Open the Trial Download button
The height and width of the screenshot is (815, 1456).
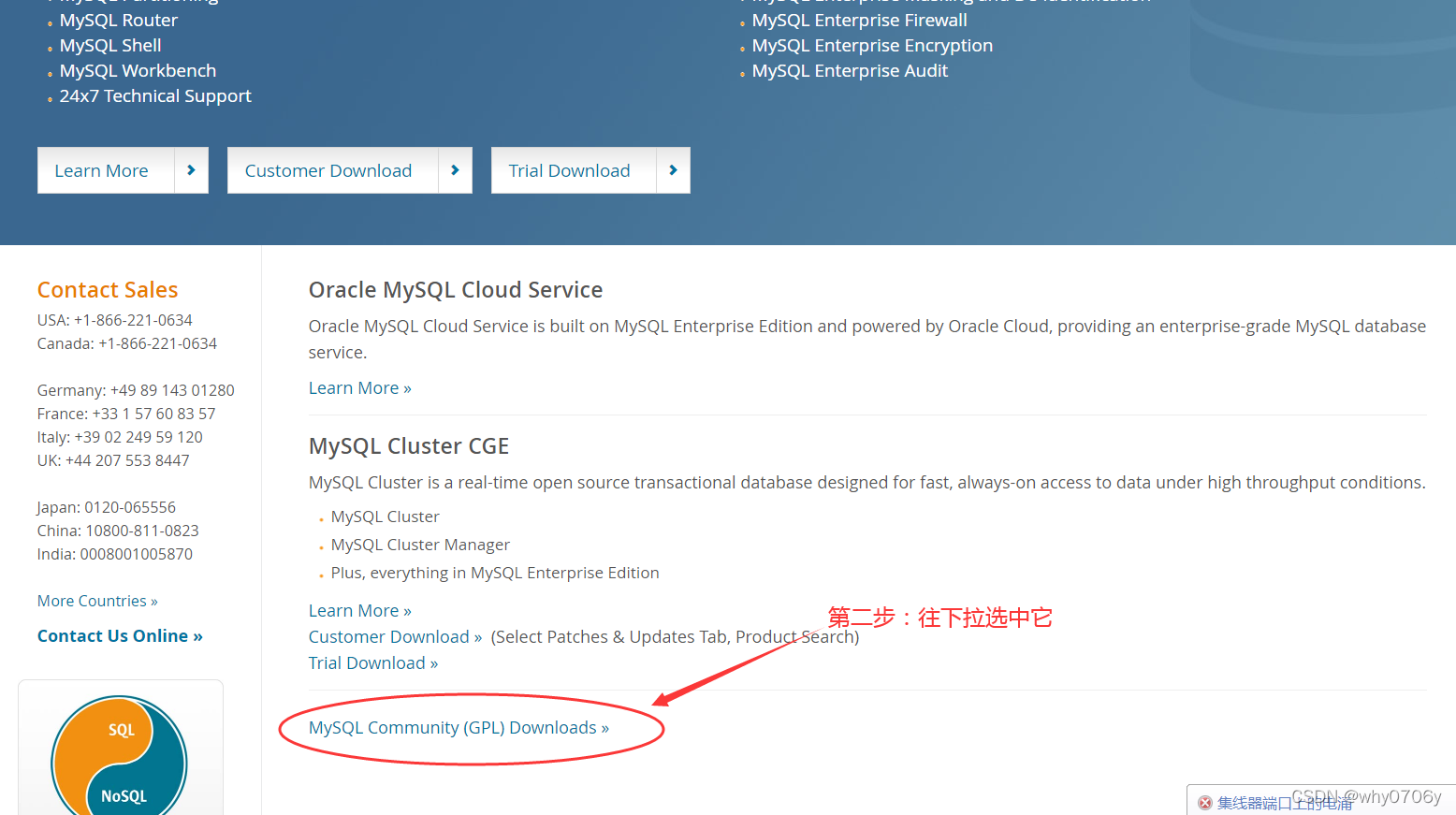[573, 170]
